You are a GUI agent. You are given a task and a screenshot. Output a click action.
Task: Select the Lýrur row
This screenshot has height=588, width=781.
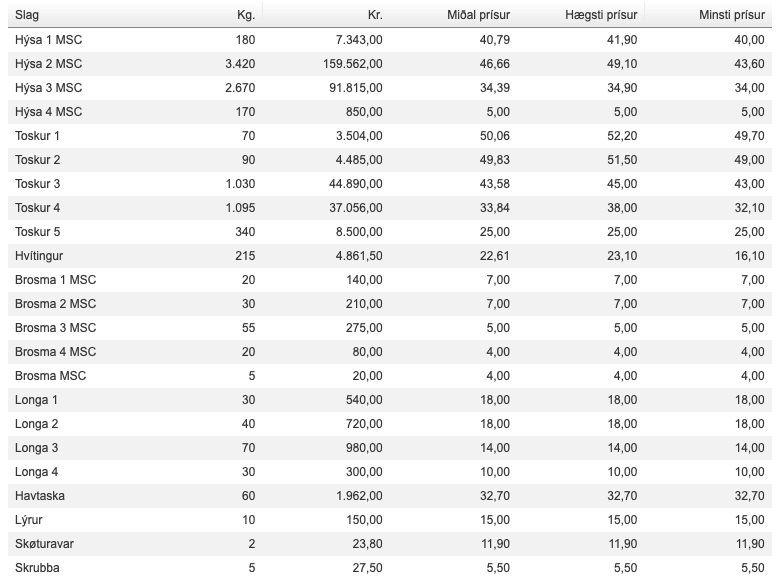point(390,520)
